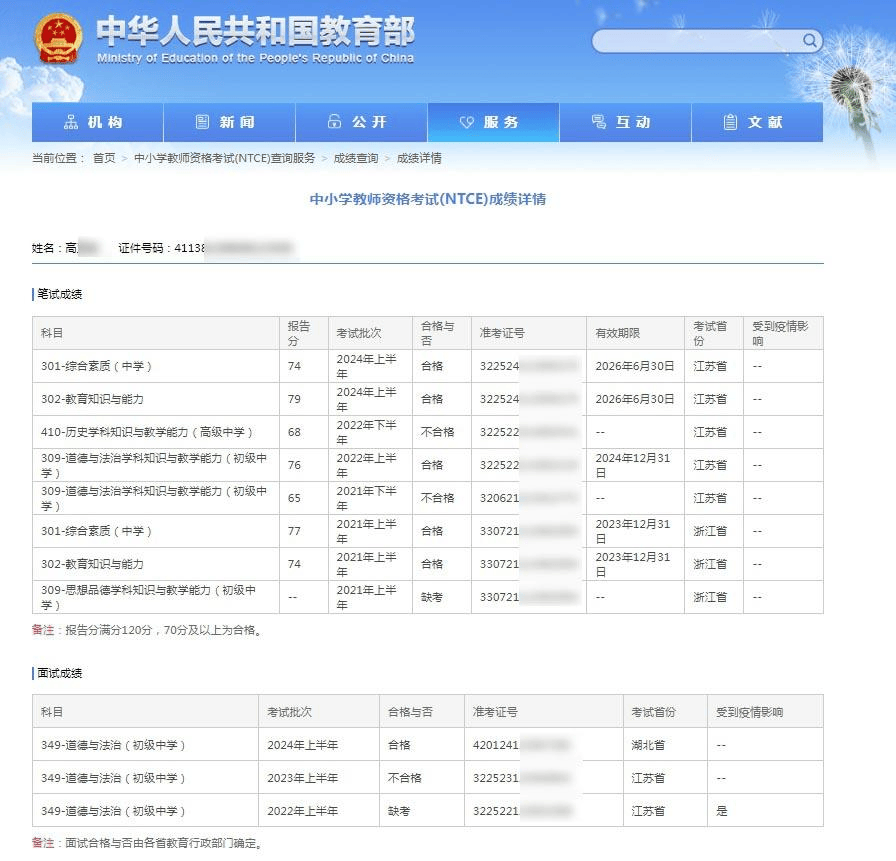Click the 互动 chat bubble icon
This screenshot has height=861, width=896.
tap(598, 122)
